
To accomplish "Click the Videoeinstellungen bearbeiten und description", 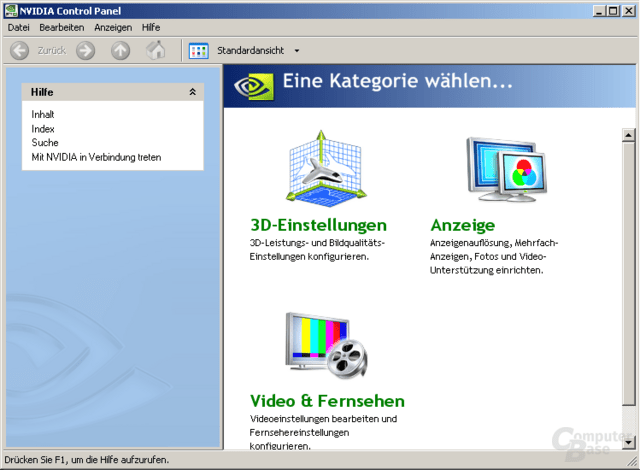I will (323, 432).
